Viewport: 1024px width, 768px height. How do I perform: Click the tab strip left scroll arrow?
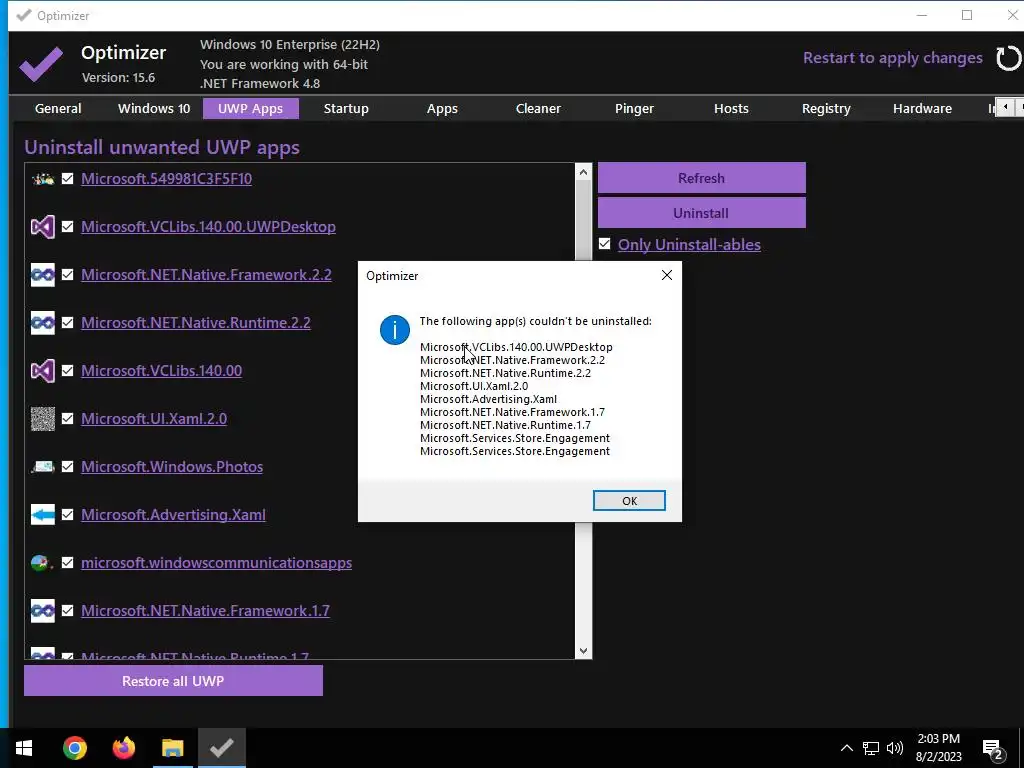(x=1006, y=107)
